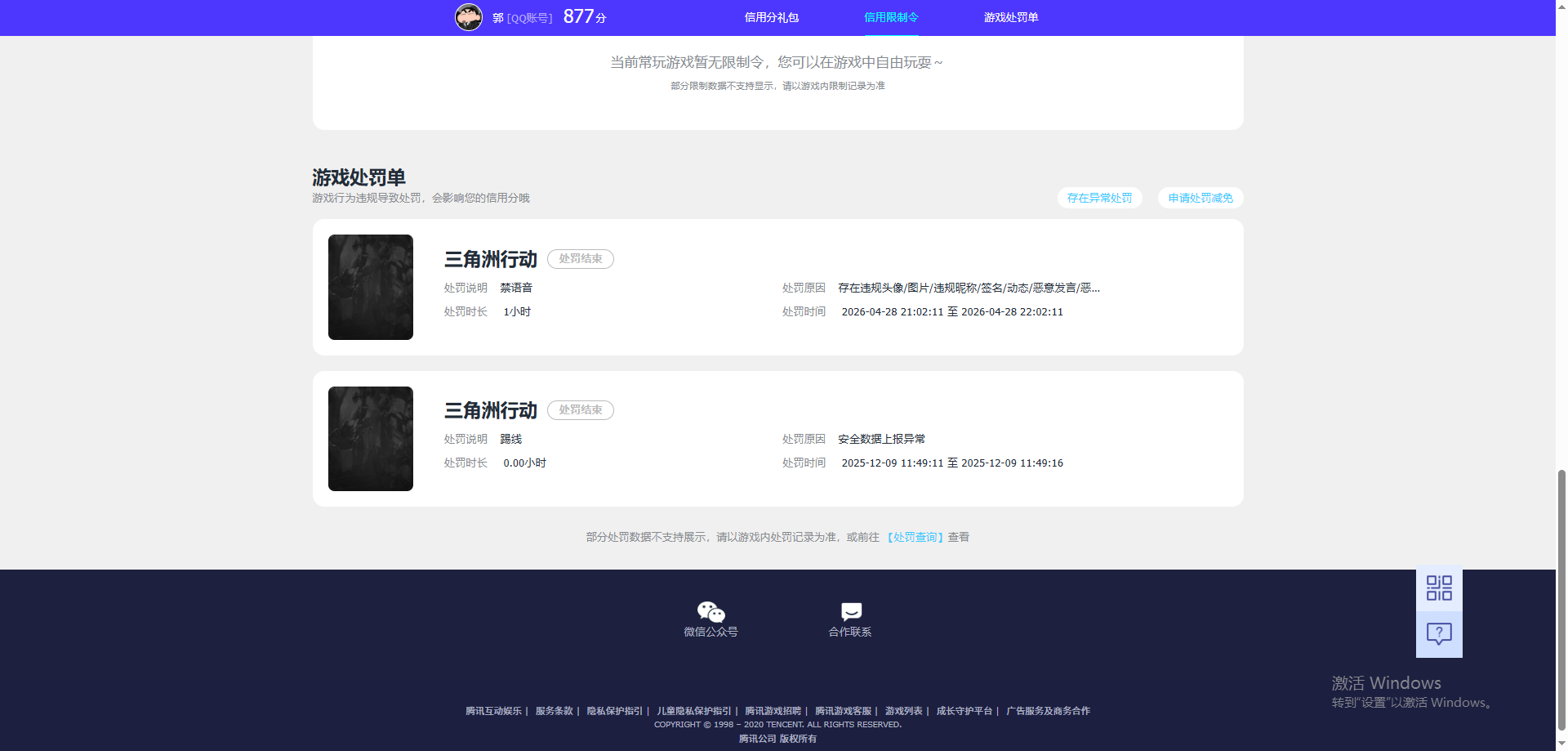Open the 广告服务及商务合作 footer link
Image resolution: width=1568 pixels, height=751 pixels.
[x=1049, y=711]
